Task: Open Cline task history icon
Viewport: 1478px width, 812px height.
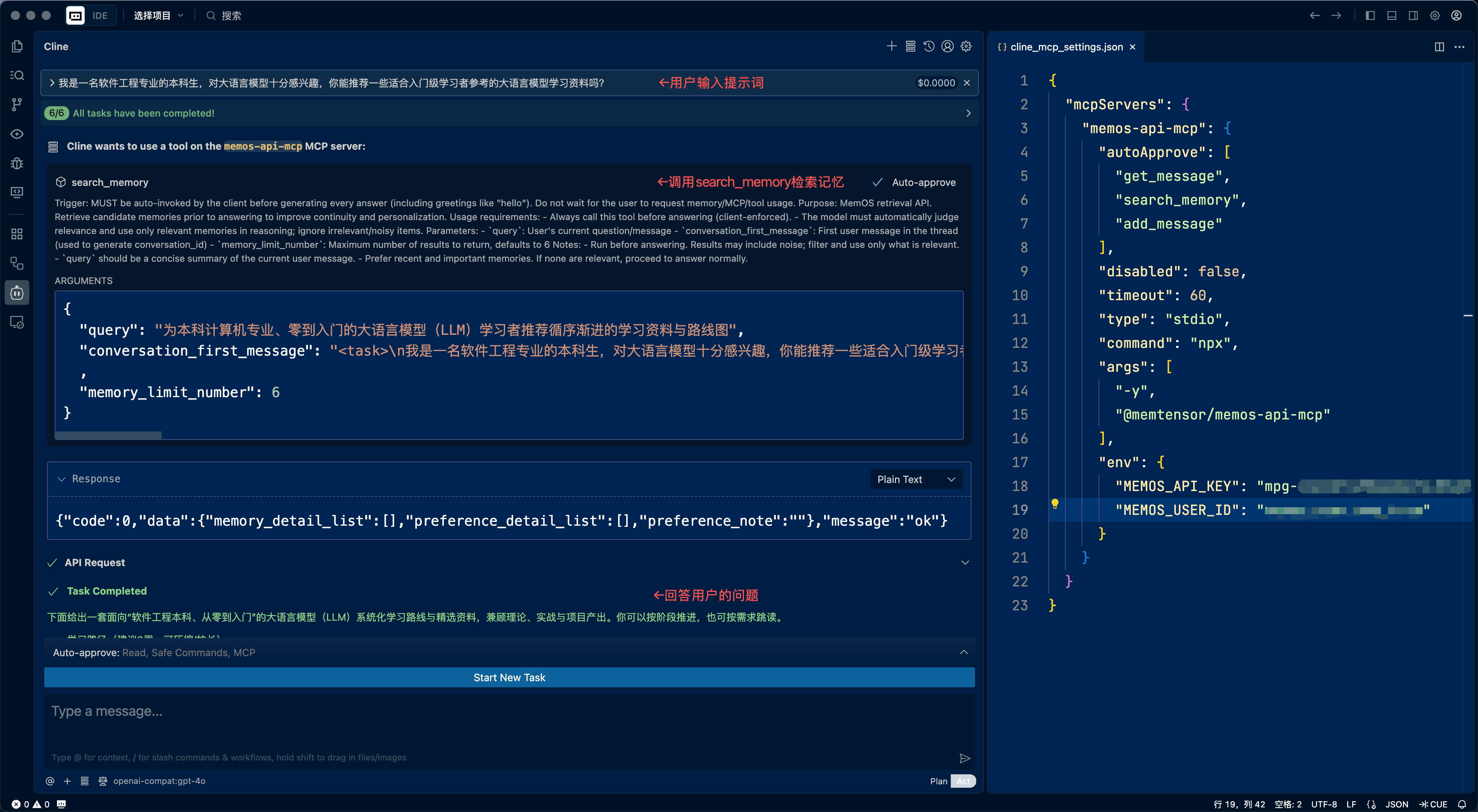Action: click(929, 47)
